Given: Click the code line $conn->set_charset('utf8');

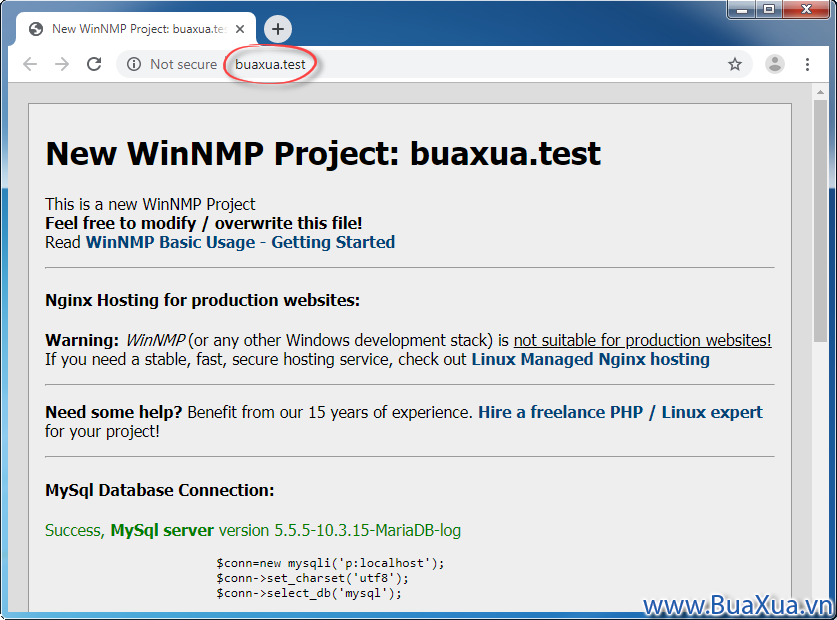Looking at the screenshot, I should point(312,578).
